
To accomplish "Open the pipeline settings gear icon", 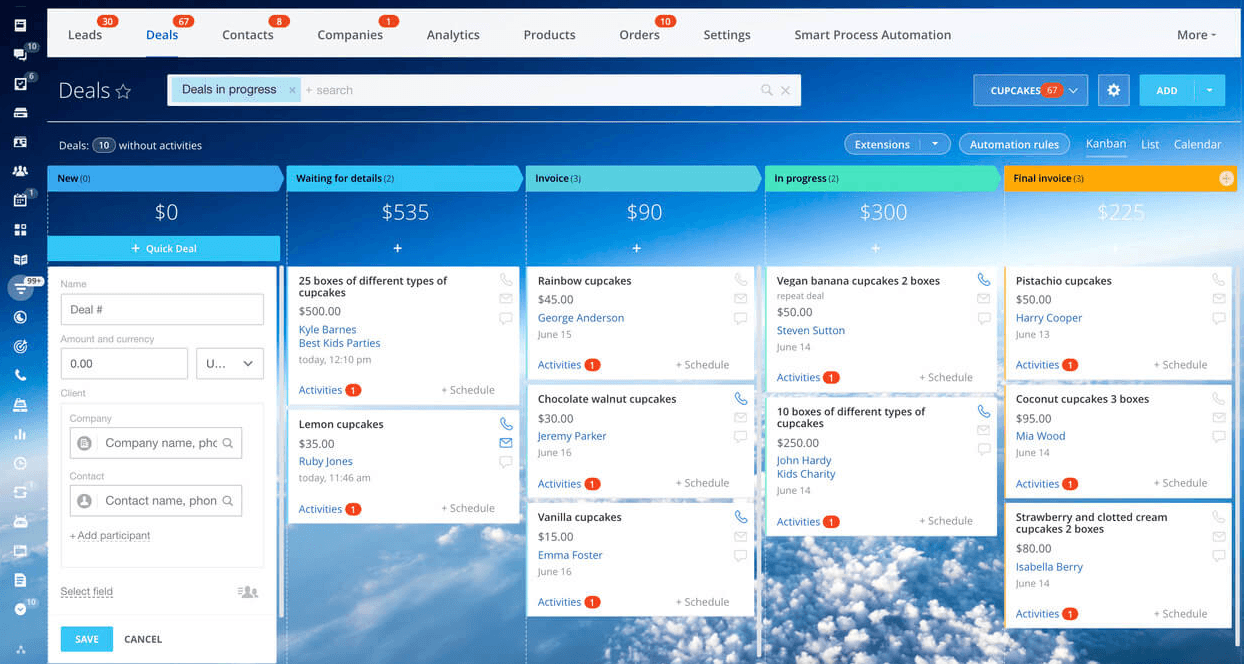I will coord(1113,90).
